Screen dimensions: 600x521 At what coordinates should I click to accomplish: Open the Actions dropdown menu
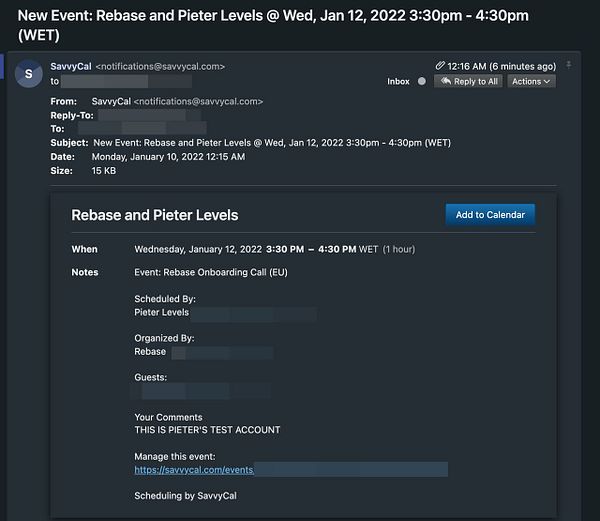coord(531,81)
